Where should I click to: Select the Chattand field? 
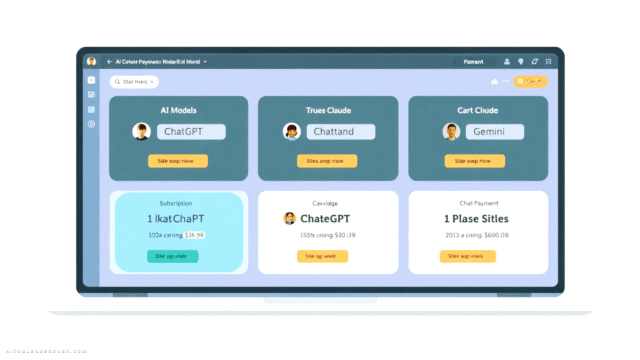tap(341, 132)
